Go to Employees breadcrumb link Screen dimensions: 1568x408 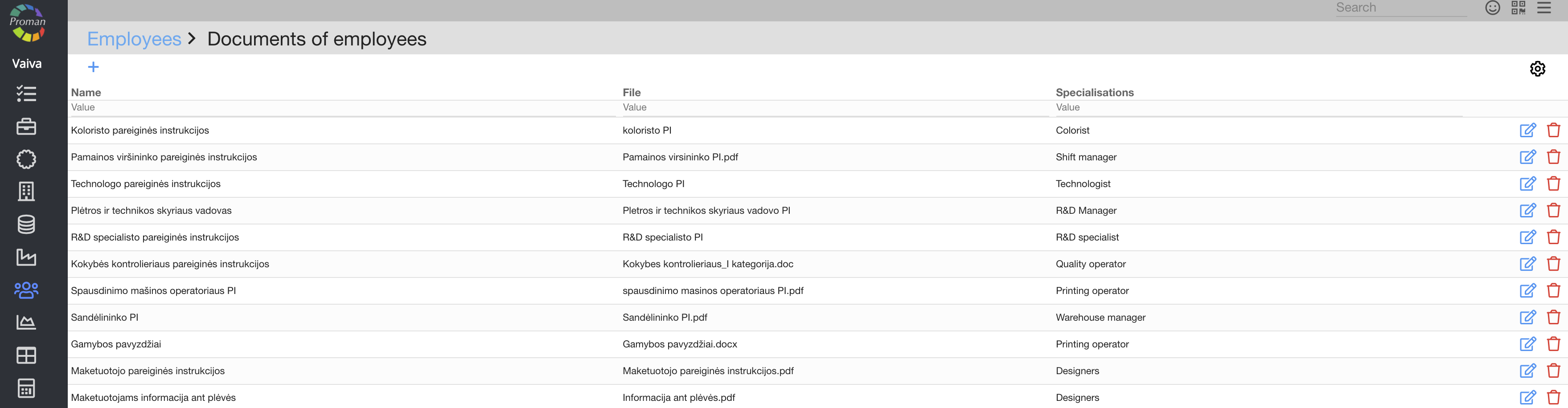tap(134, 39)
